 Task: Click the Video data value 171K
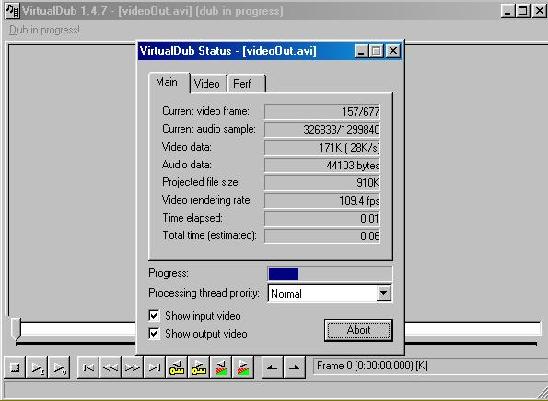(322, 147)
